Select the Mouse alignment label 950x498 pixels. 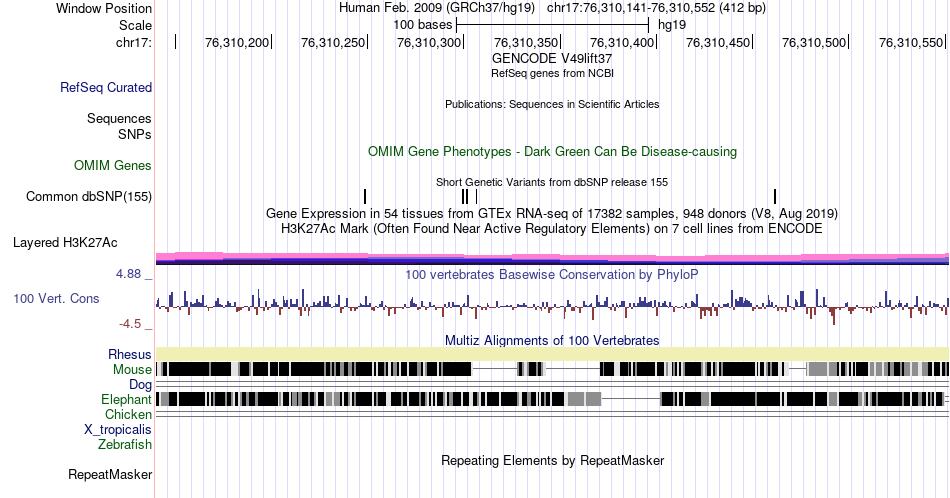coord(132,370)
